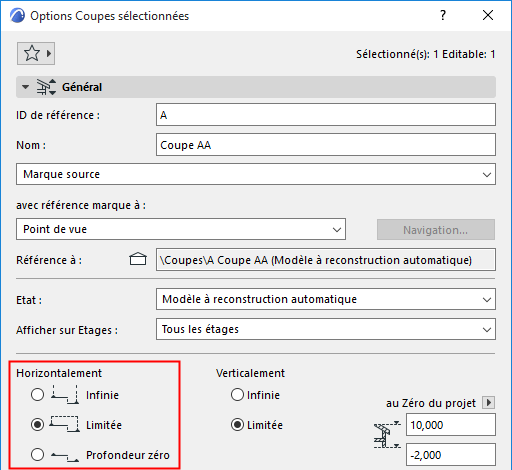Click the ArchiCAD logo in title bar
This screenshot has height=470, width=512.
[x=17, y=15]
